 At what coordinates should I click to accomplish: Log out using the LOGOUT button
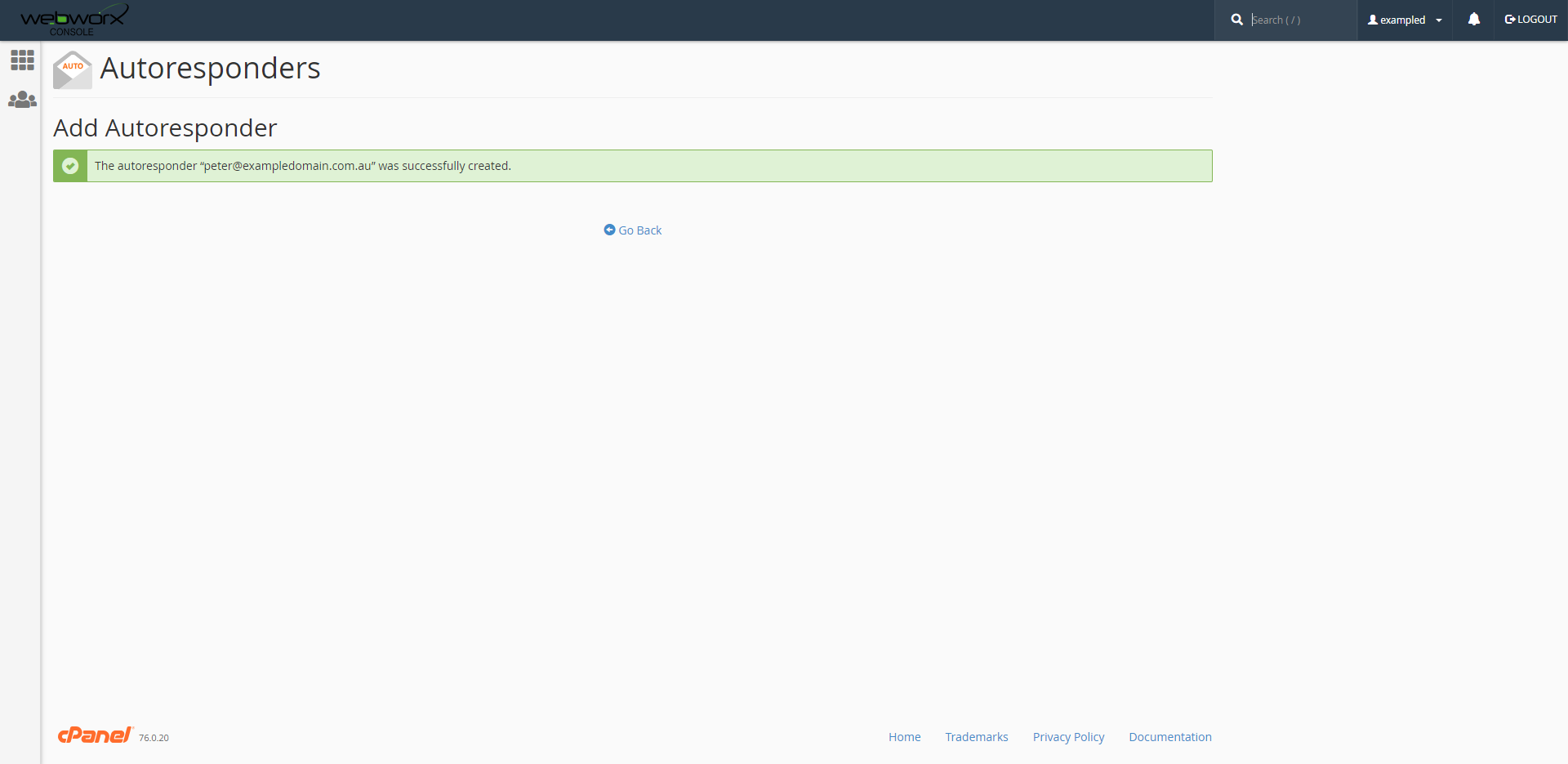click(x=1530, y=20)
